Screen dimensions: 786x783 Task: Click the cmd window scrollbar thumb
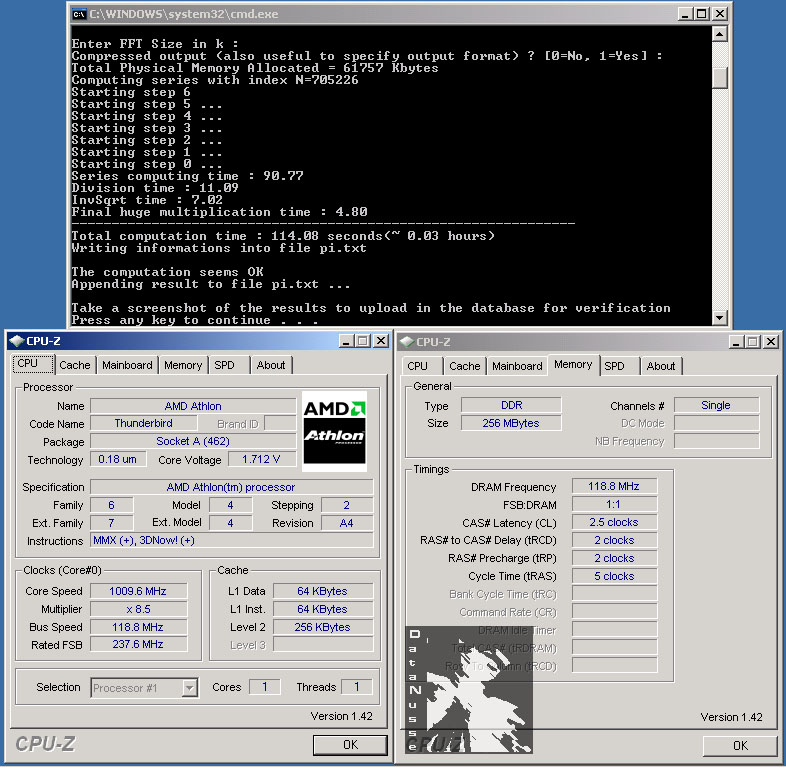[720, 78]
